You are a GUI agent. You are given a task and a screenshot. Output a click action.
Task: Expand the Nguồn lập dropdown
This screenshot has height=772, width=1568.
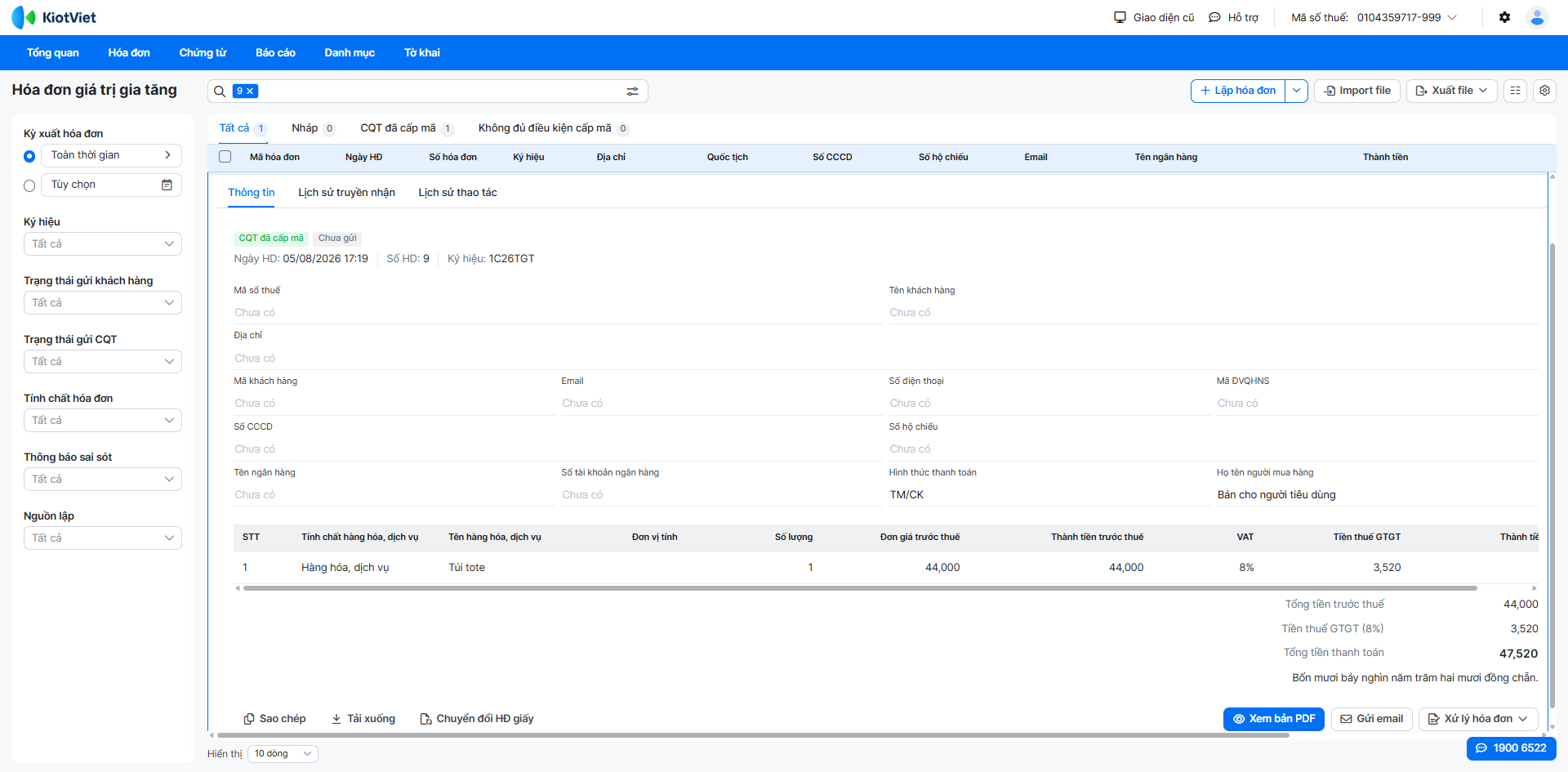(x=103, y=538)
